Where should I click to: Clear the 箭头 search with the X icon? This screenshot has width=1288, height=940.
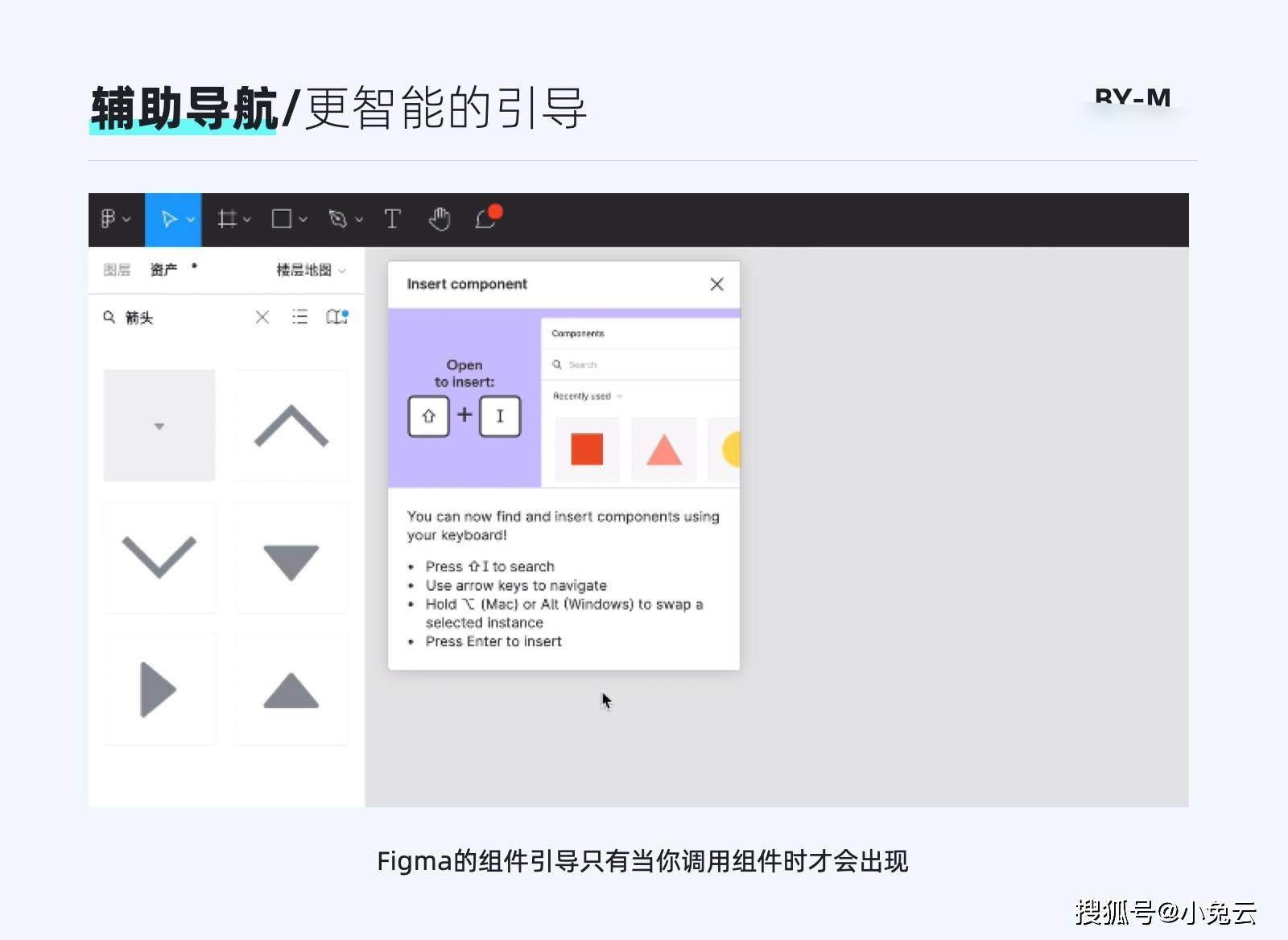[262, 317]
